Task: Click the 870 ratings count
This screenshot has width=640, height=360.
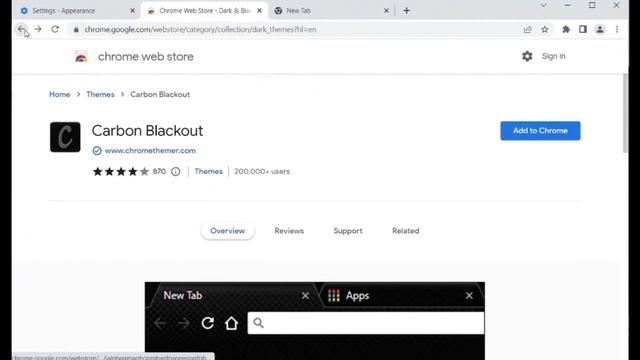Action: tap(159, 171)
